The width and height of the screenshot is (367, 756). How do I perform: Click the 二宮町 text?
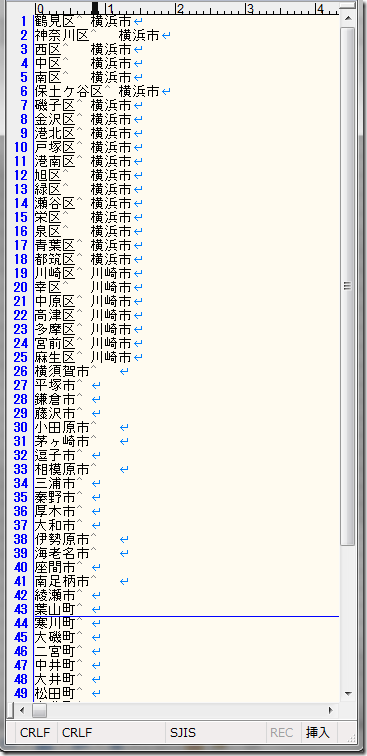pyautogui.click(x=55, y=650)
